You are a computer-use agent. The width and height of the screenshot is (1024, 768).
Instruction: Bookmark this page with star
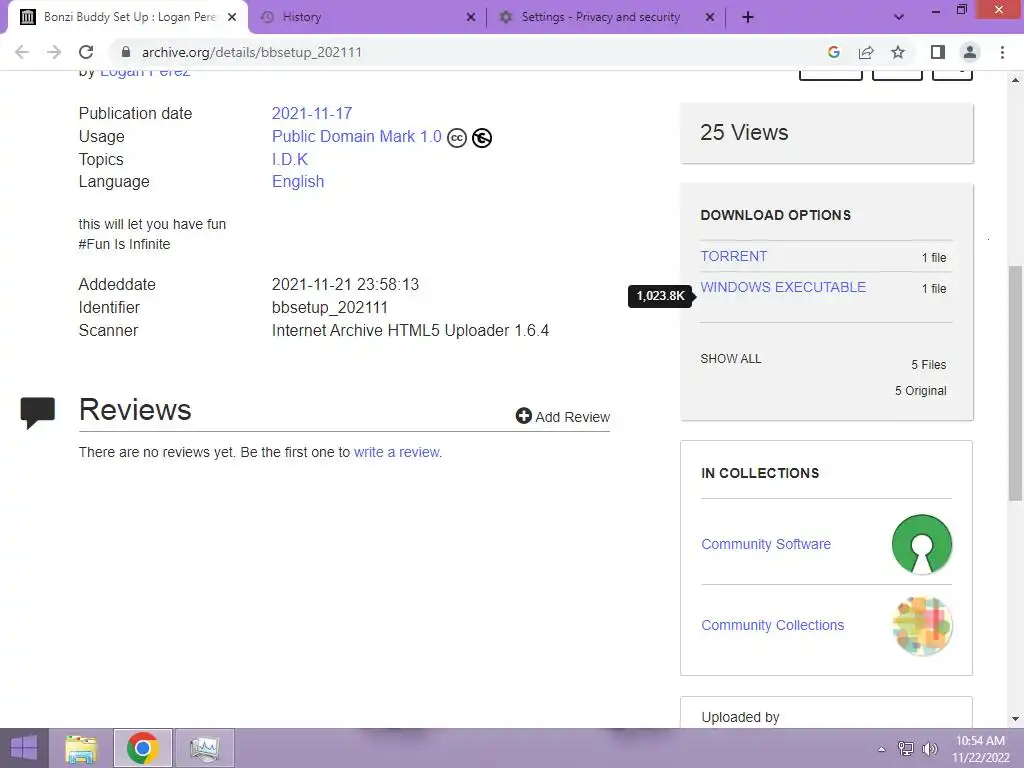pos(898,52)
